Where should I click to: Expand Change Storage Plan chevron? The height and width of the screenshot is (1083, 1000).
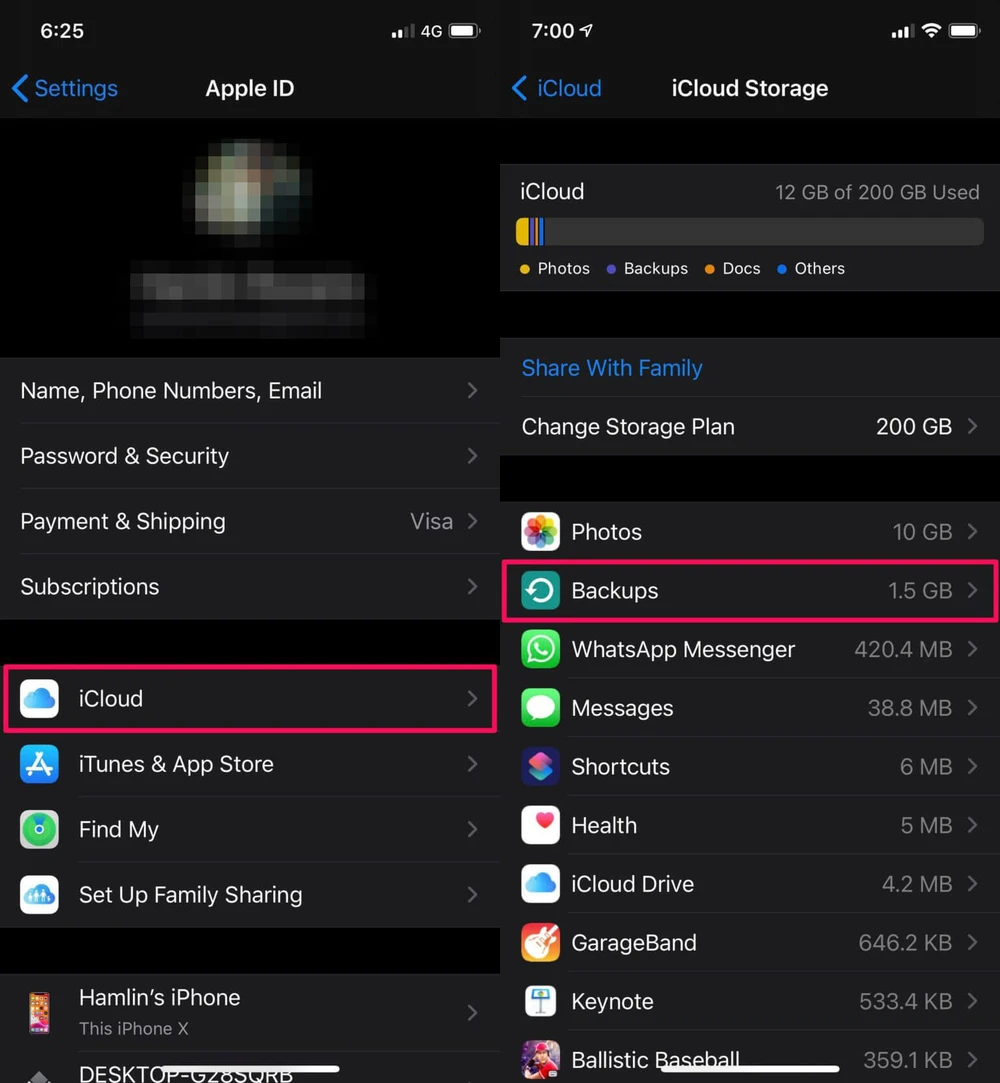972,427
